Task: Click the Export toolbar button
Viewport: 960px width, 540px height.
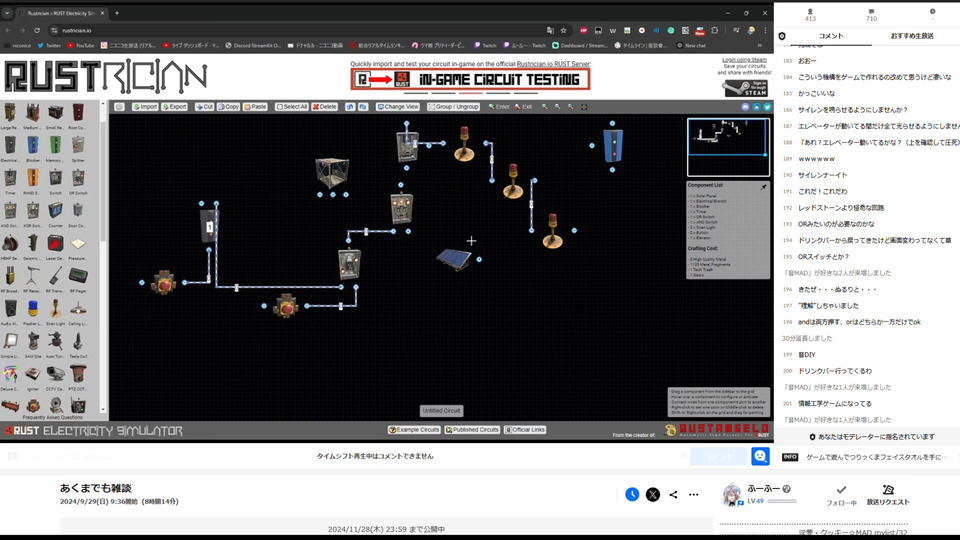Action: [174, 107]
